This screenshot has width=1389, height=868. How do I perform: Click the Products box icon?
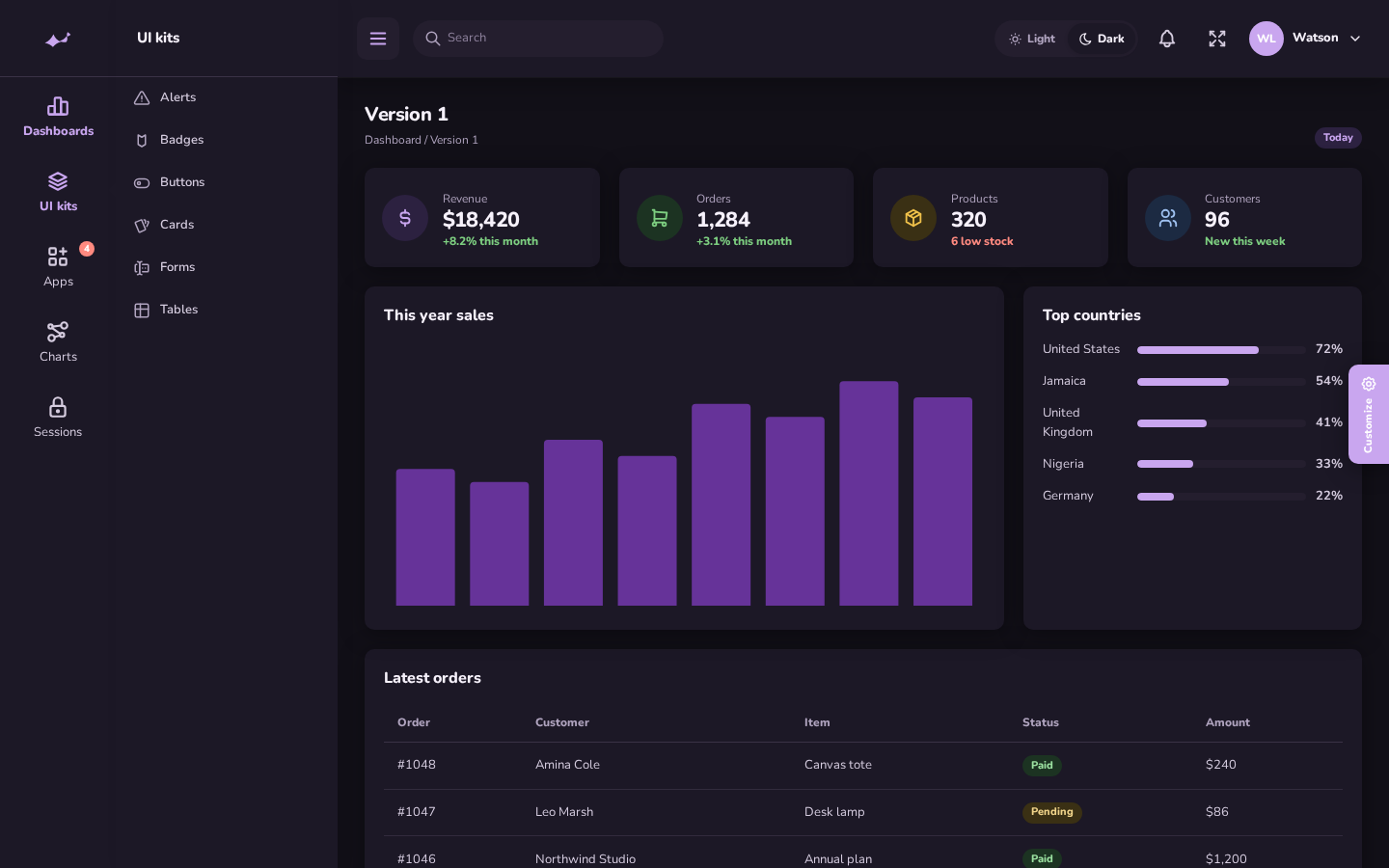point(913,218)
